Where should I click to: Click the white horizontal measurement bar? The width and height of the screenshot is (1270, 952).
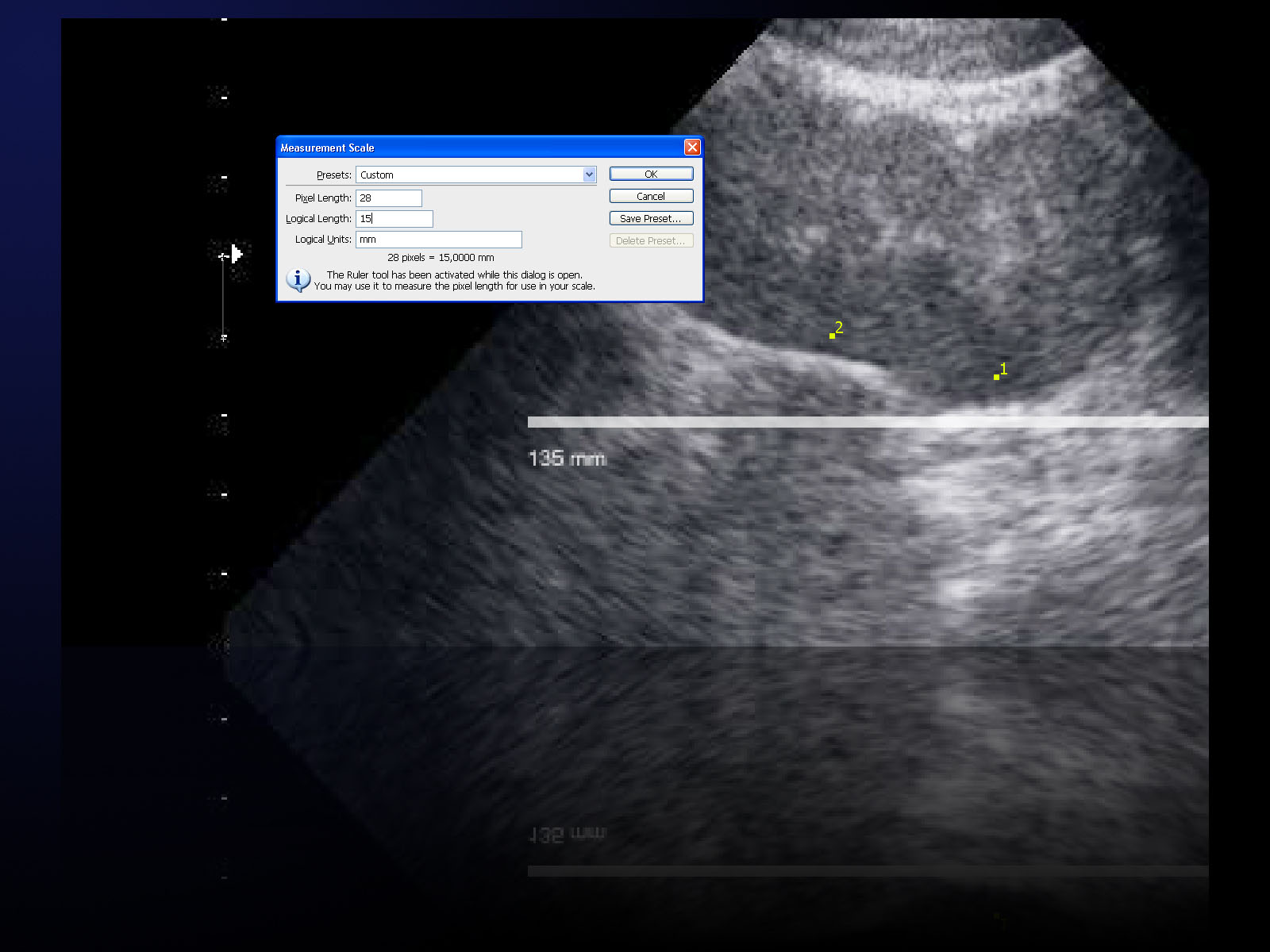coord(865,422)
